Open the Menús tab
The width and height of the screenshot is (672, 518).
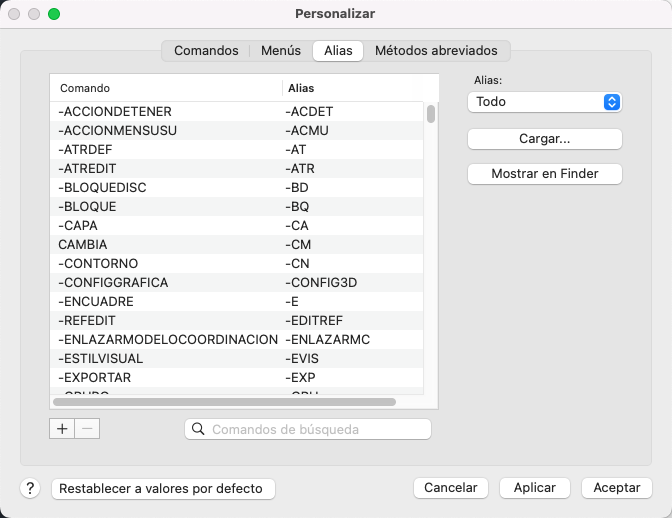[280, 50]
